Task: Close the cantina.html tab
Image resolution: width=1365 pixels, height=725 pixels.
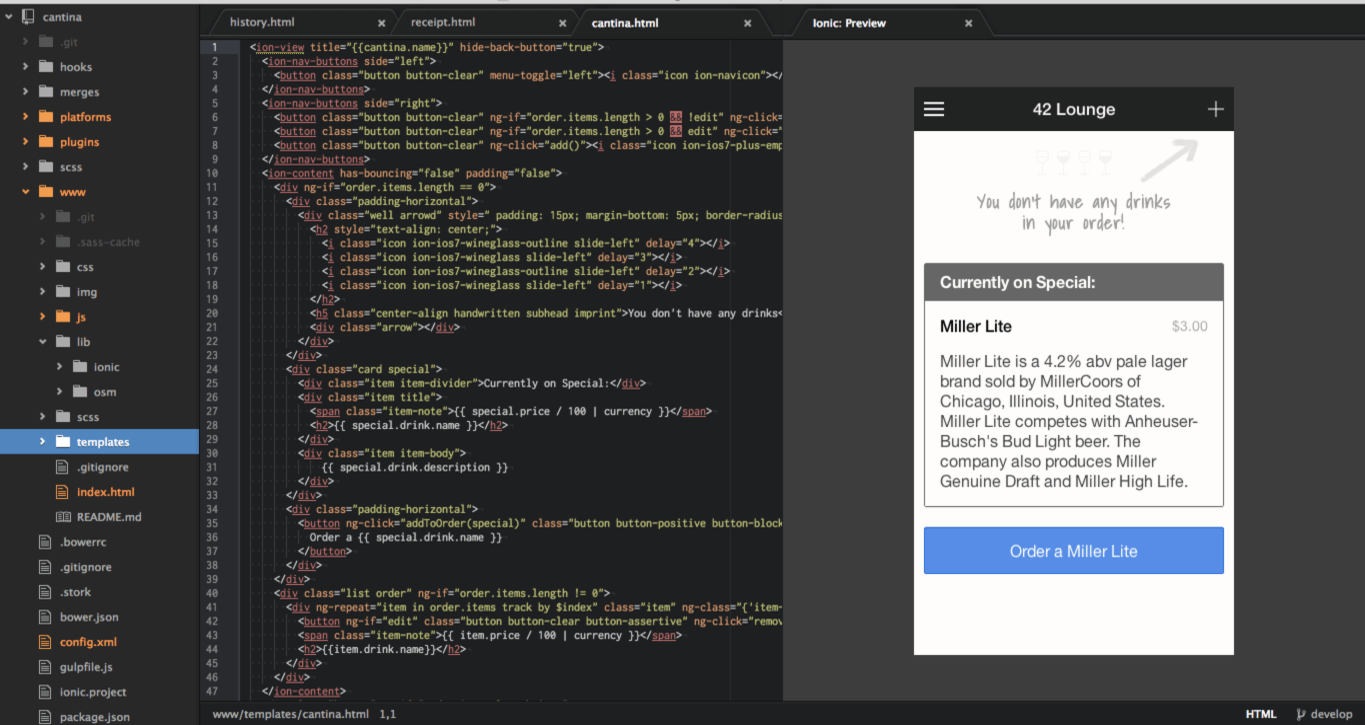Action: coord(748,23)
